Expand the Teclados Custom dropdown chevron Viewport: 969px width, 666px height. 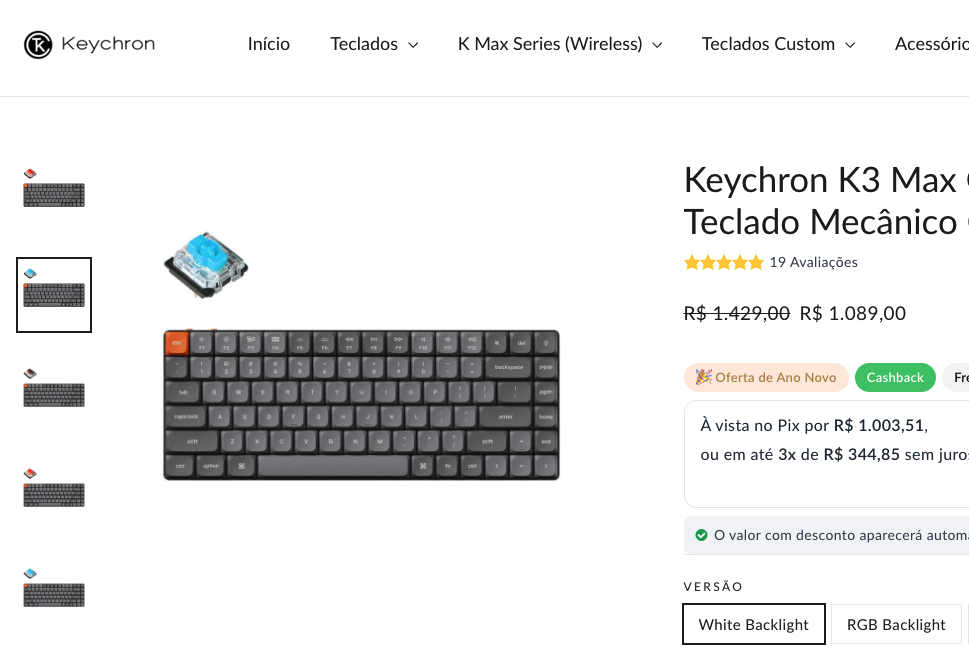(x=850, y=45)
